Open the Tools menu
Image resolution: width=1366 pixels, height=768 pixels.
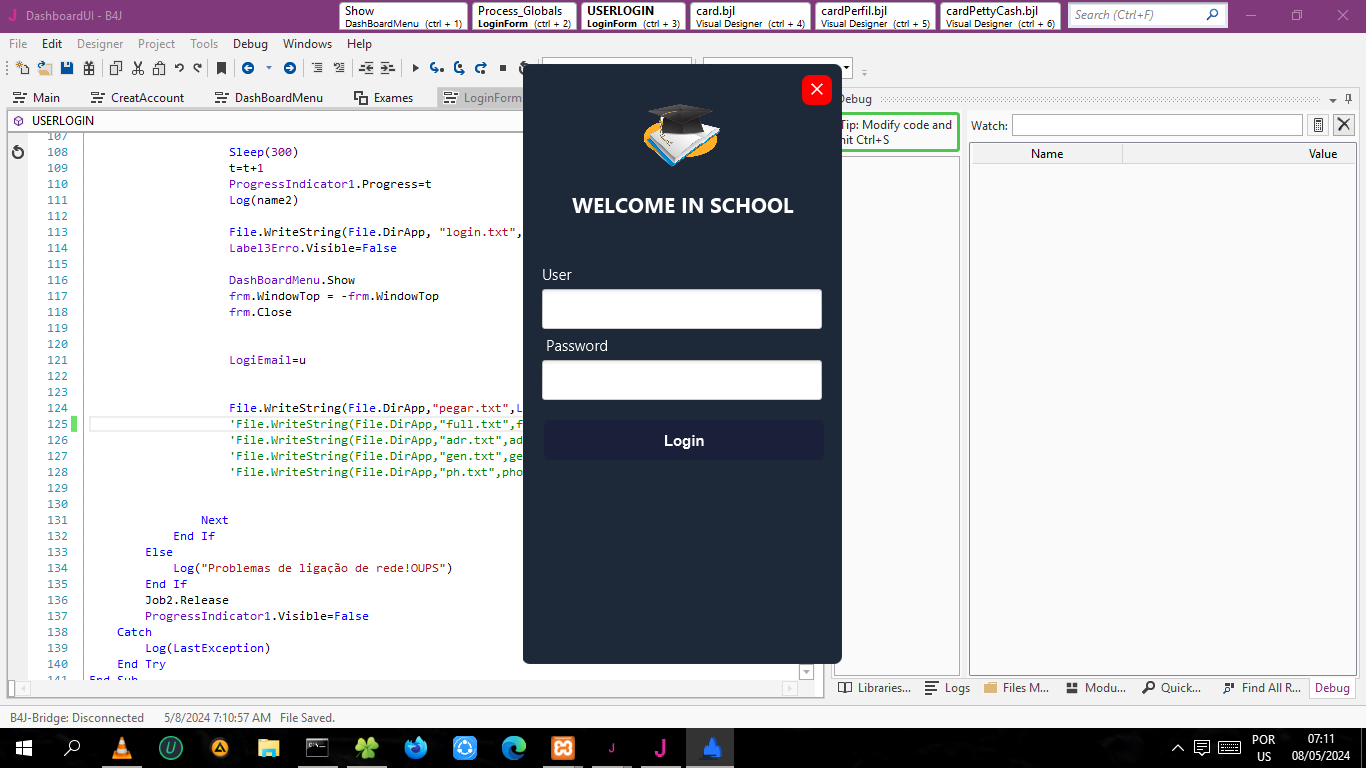(x=204, y=44)
